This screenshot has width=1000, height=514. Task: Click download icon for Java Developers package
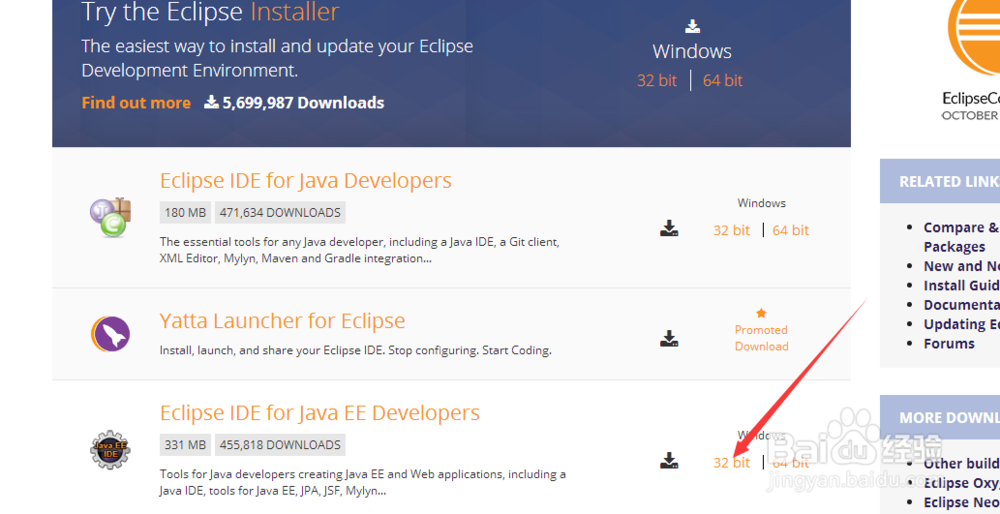click(x=669, y=228)
